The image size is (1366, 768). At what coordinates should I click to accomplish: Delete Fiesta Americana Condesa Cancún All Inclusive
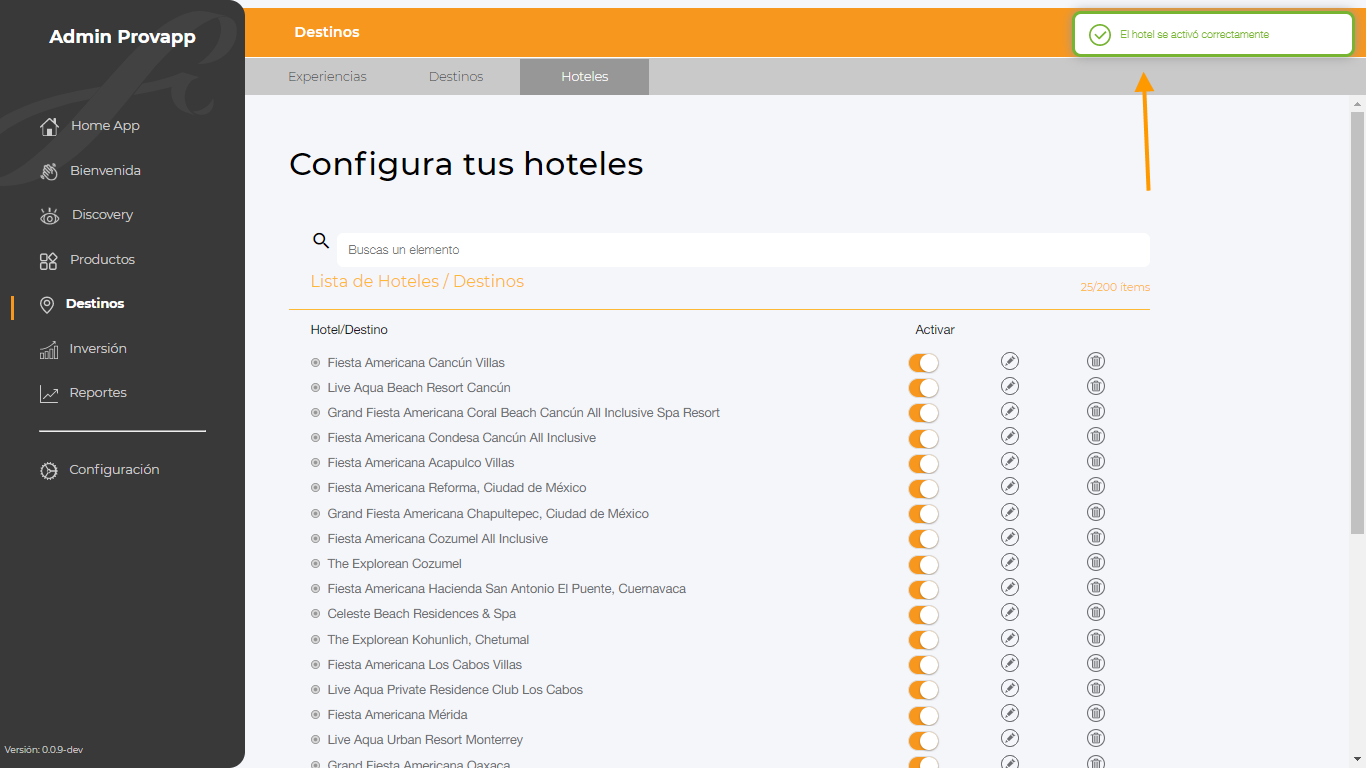1096,436
